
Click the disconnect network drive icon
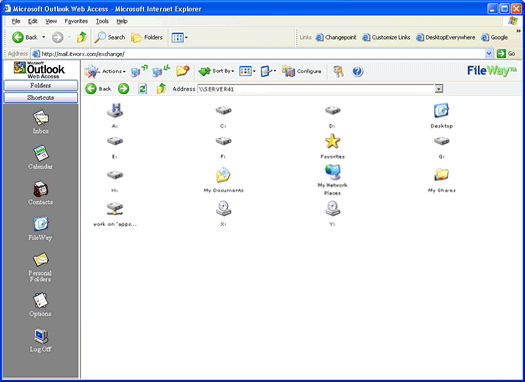(x=161, y=71)
